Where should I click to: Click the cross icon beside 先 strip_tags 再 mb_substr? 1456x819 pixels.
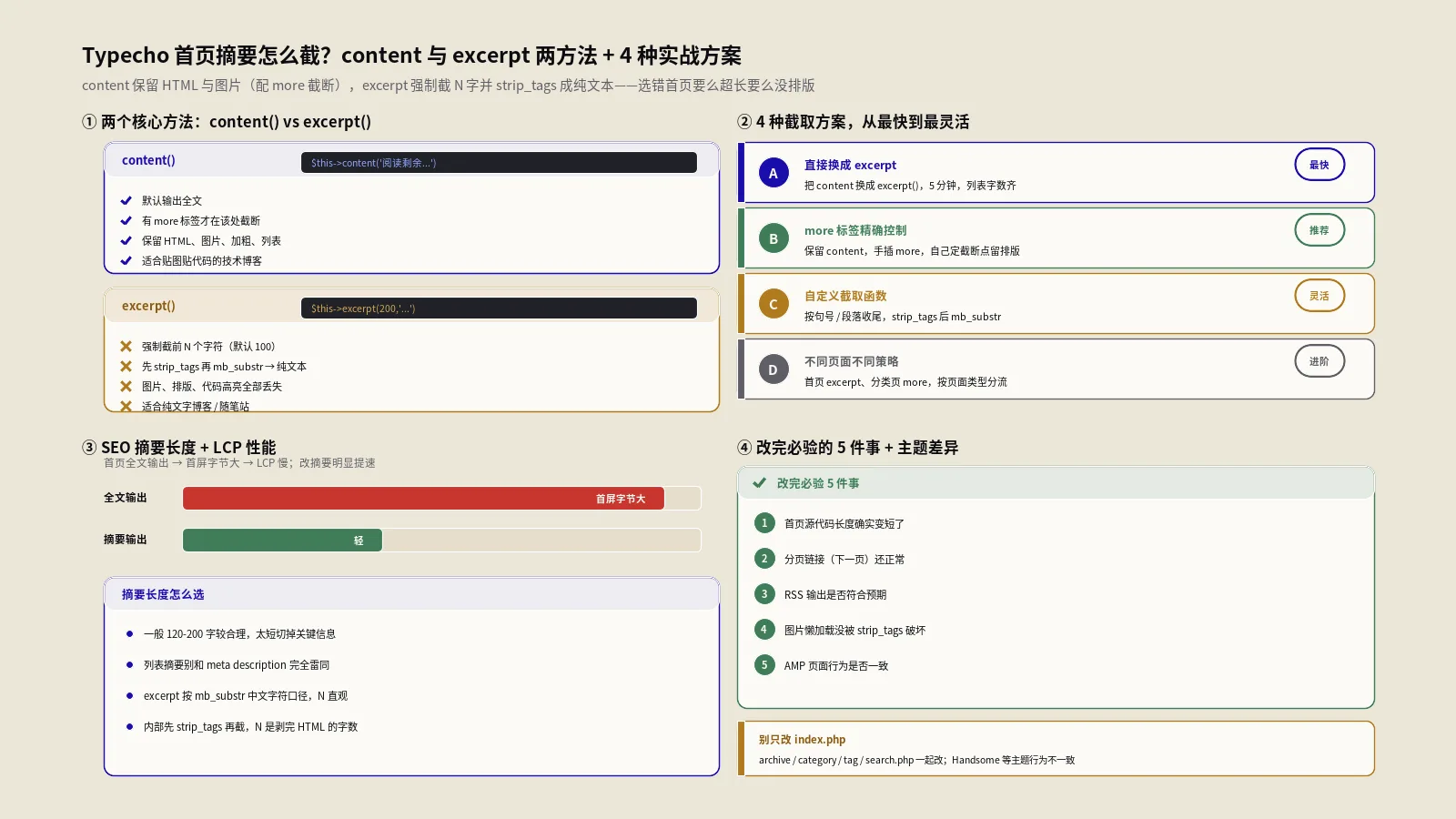[x=126, y=366]
